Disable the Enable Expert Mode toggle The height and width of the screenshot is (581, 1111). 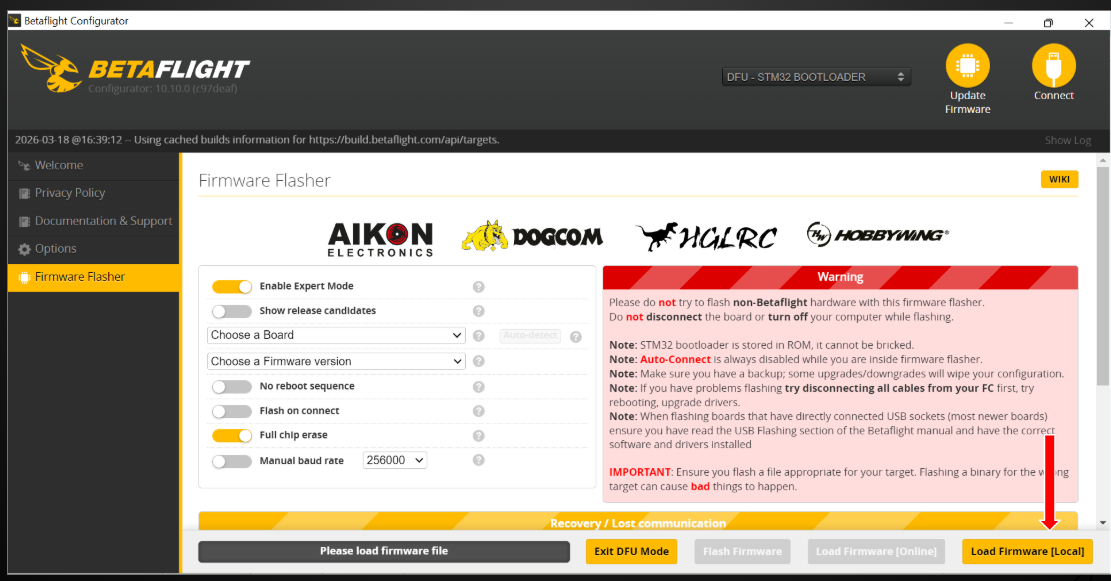pos(232,287)
